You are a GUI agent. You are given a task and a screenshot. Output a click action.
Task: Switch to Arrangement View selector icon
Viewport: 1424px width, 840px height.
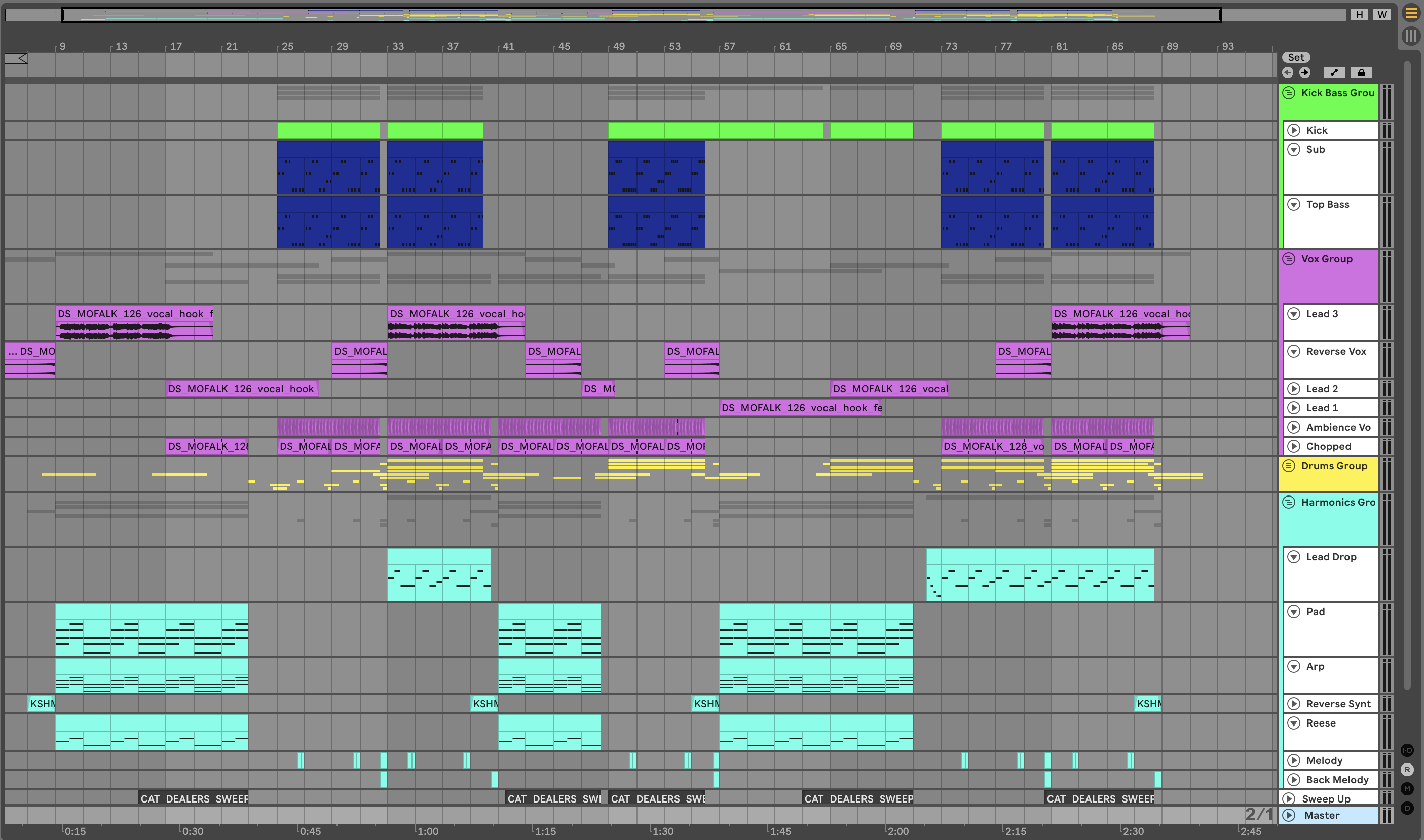[x=1410, y=13]
